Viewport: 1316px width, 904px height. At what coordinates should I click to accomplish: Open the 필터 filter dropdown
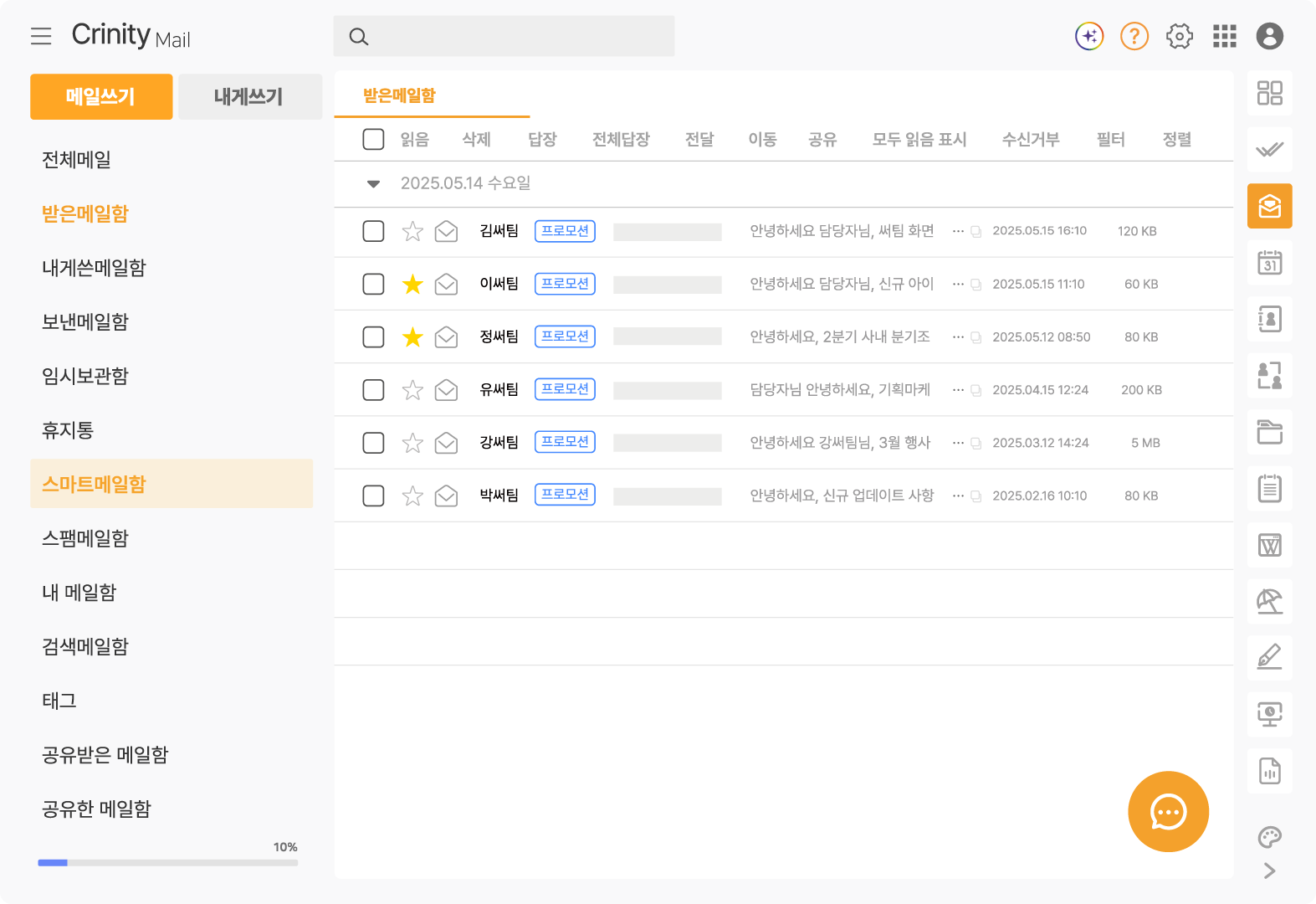tap(1111, 140)
